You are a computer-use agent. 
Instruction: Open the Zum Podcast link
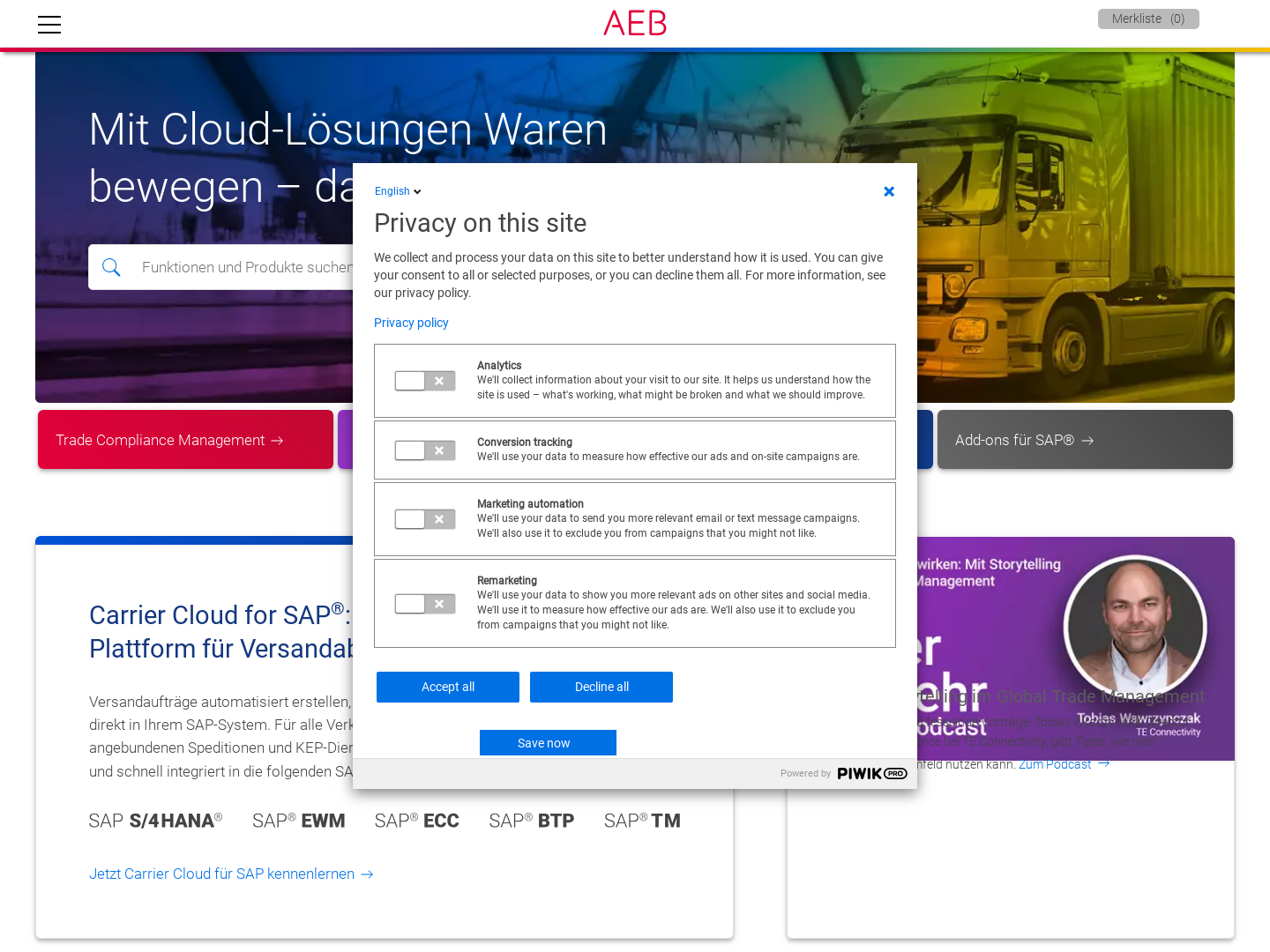(x=1065, y=764)
